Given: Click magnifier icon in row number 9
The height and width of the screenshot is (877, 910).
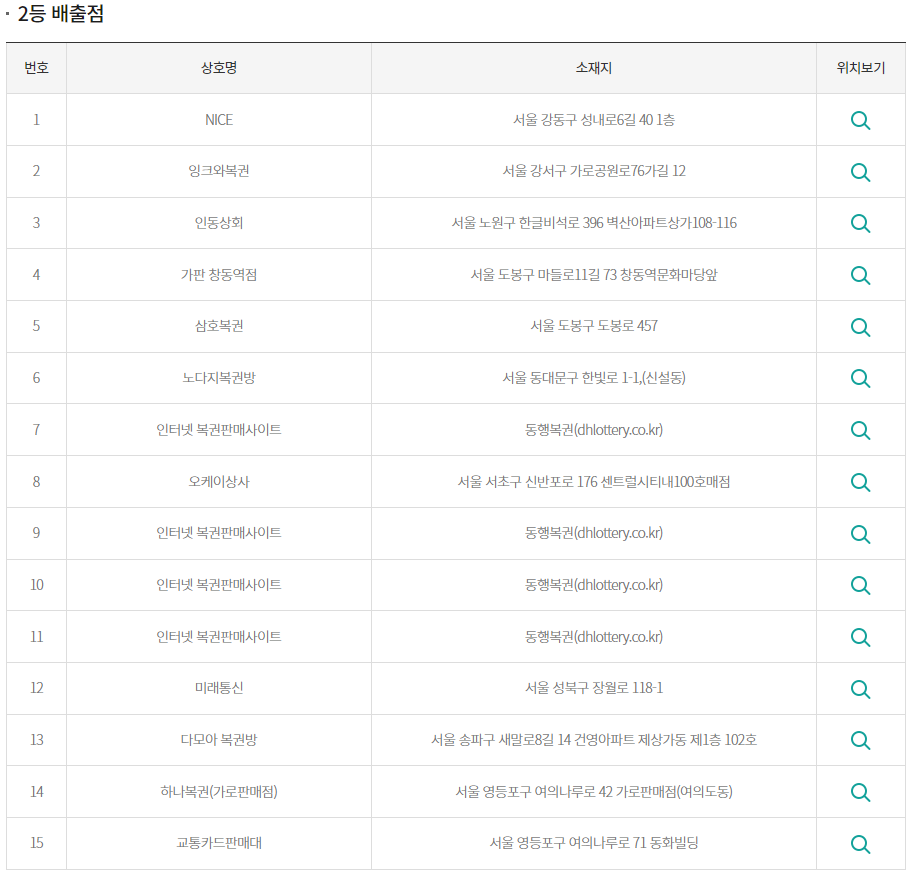Looking at the screenshot, I should coord(860,533).
